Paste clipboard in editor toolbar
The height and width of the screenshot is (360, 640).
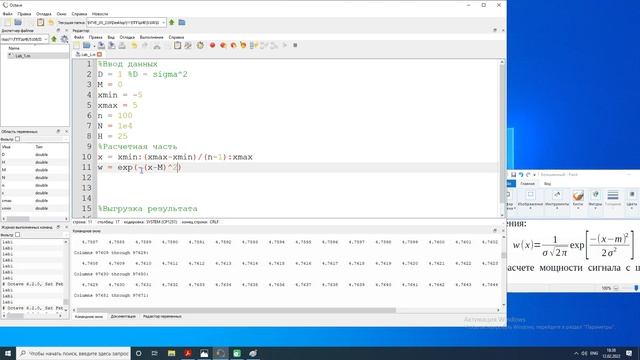click(x=177, y=45)
